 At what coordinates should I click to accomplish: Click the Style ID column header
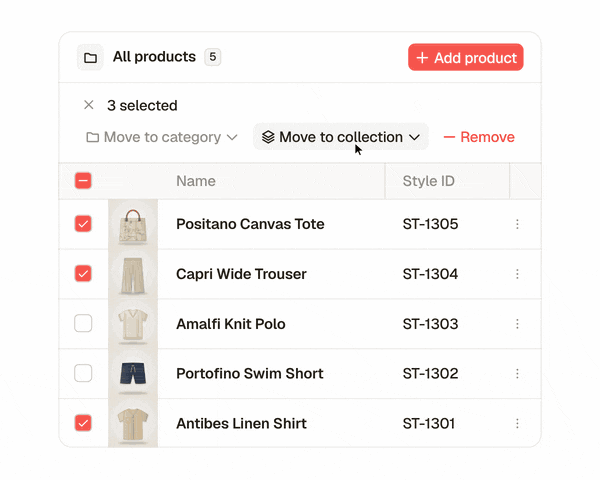pyautogui.click(x=429, y=181)
